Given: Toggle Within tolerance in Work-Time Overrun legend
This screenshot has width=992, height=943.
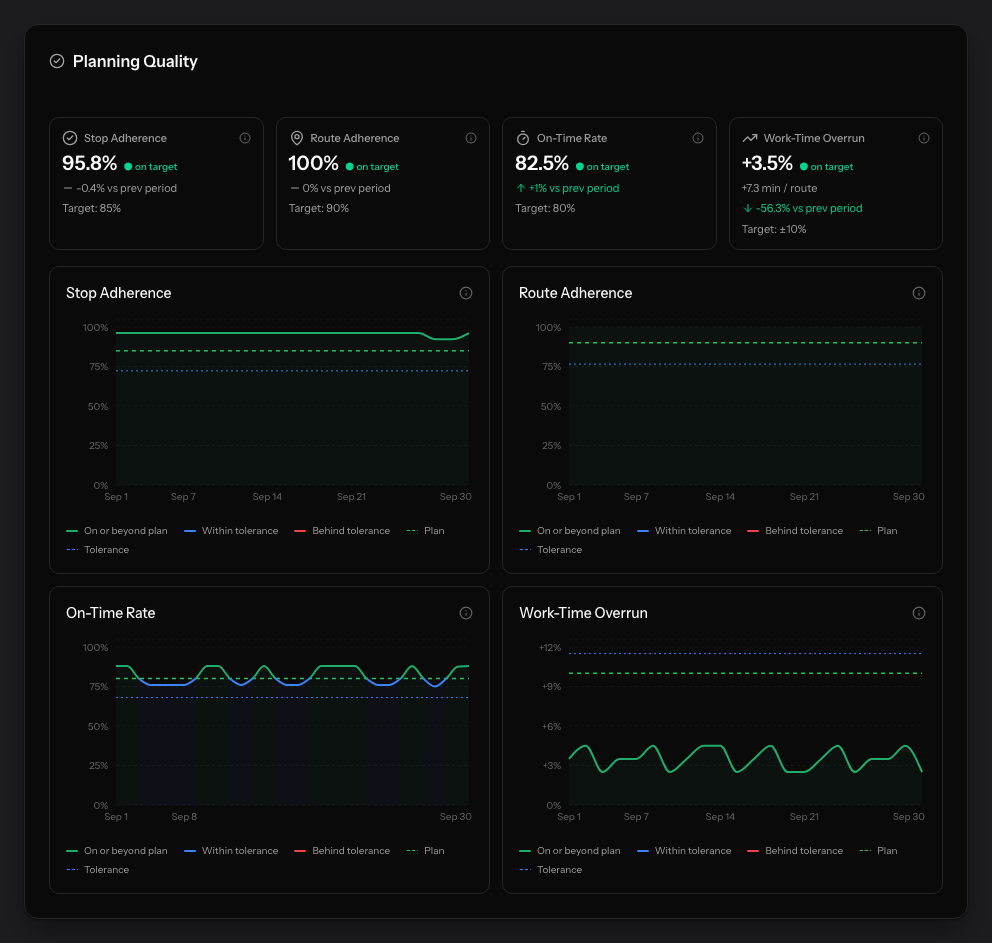Looking at the screenshot, I should point(684,851).
